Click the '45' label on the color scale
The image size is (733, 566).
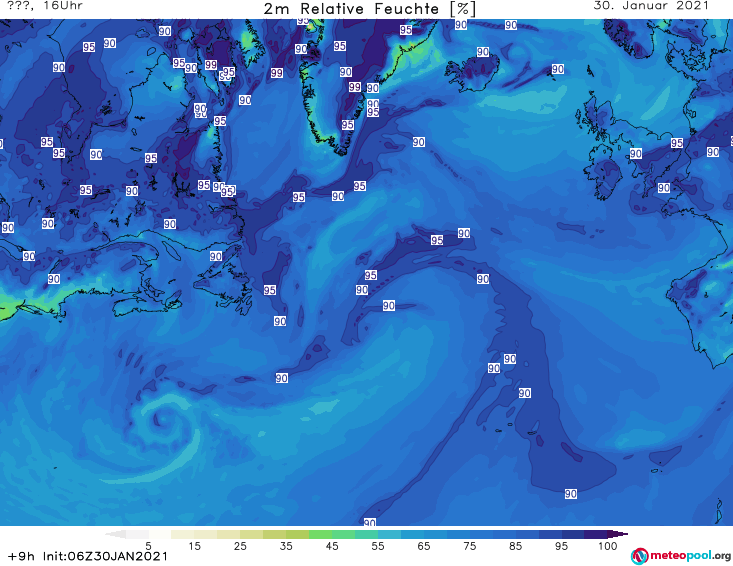tap(332, 545)
